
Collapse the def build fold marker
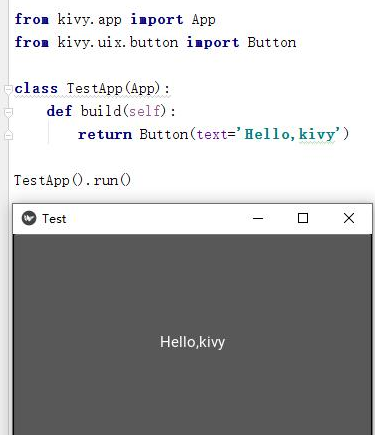[x=8, y=112]
